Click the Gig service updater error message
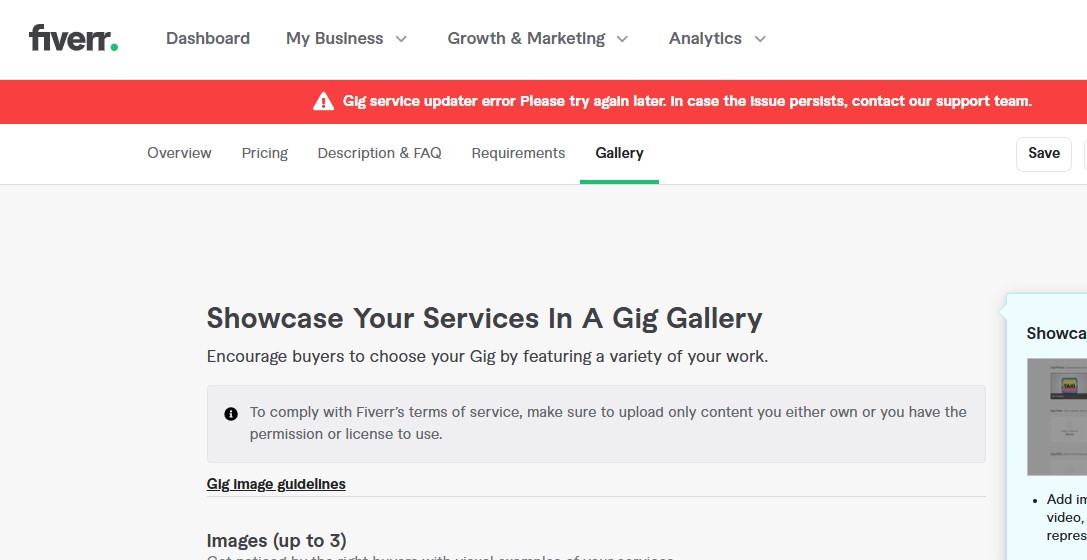1087x560 pixels. click(x=687, y=101)
